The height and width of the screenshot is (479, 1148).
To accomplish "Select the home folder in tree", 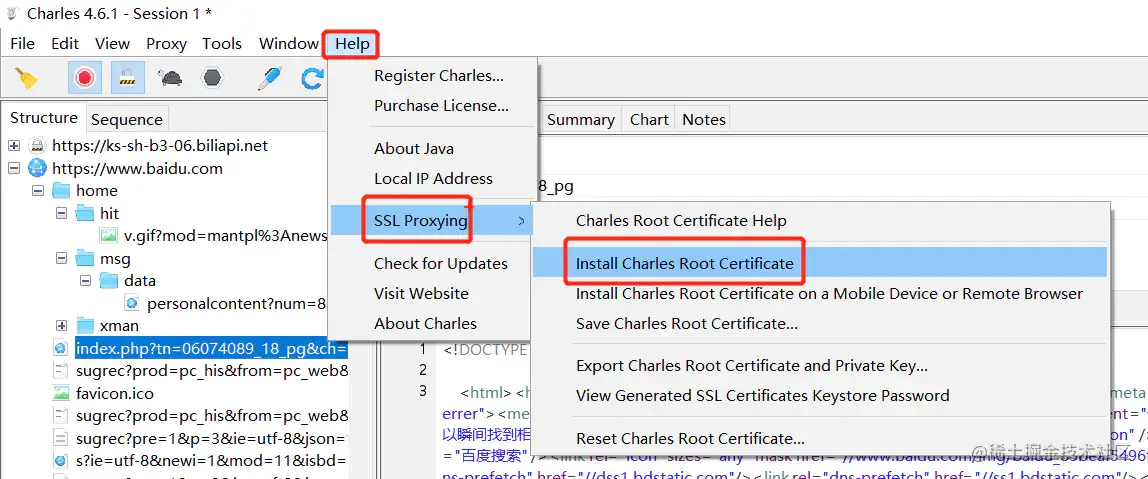I will pos(97,190).
